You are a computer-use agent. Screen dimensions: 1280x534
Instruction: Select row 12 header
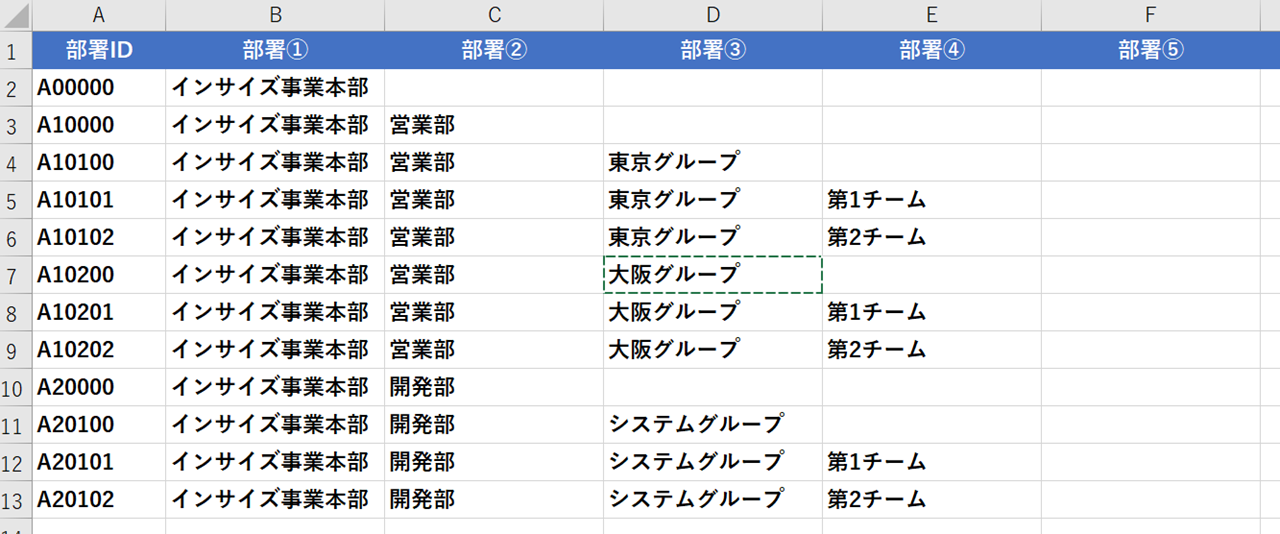(x=16, y=462)
